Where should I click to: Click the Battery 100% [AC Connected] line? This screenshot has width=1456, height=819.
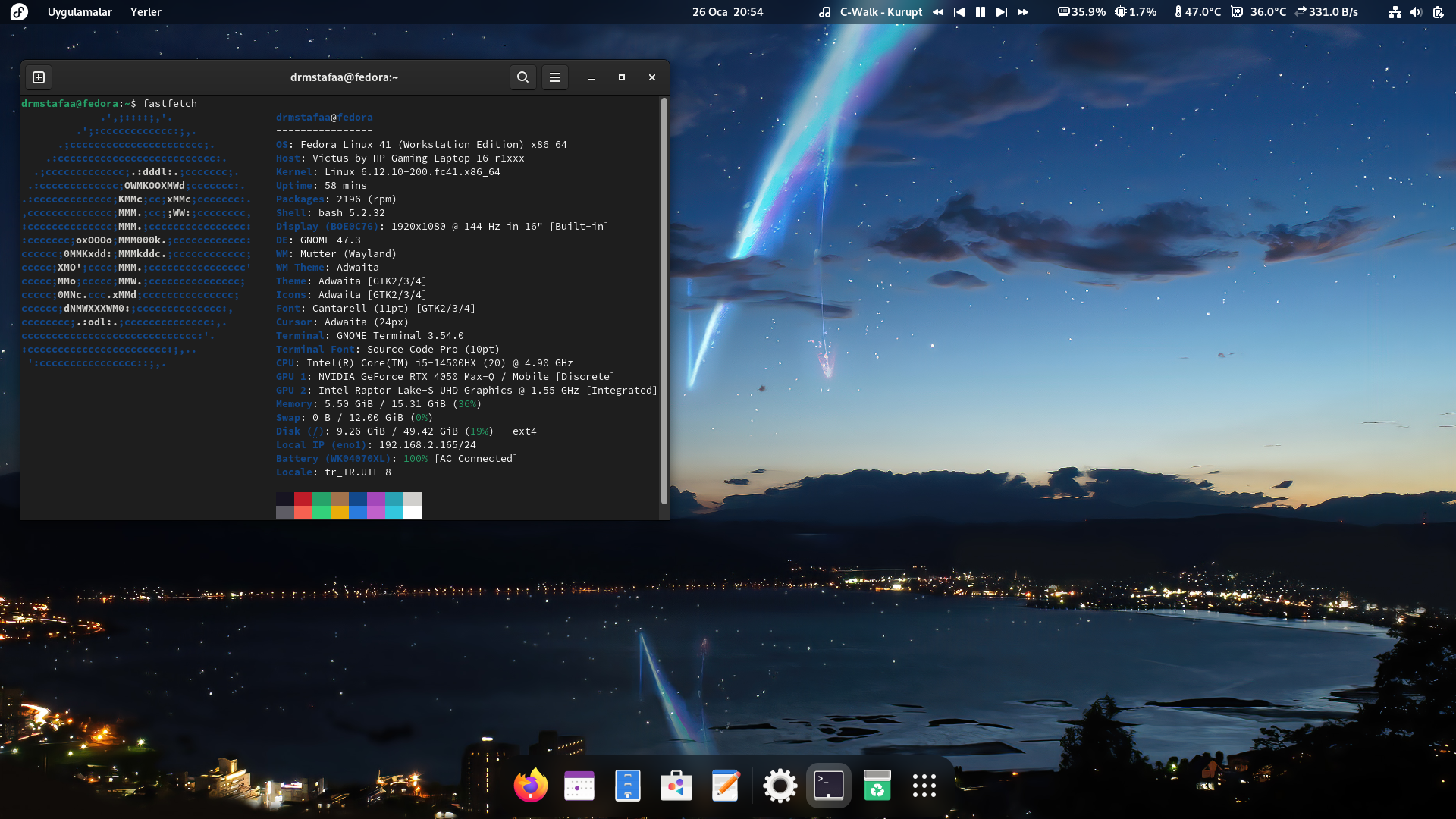(x=397, y=459)
